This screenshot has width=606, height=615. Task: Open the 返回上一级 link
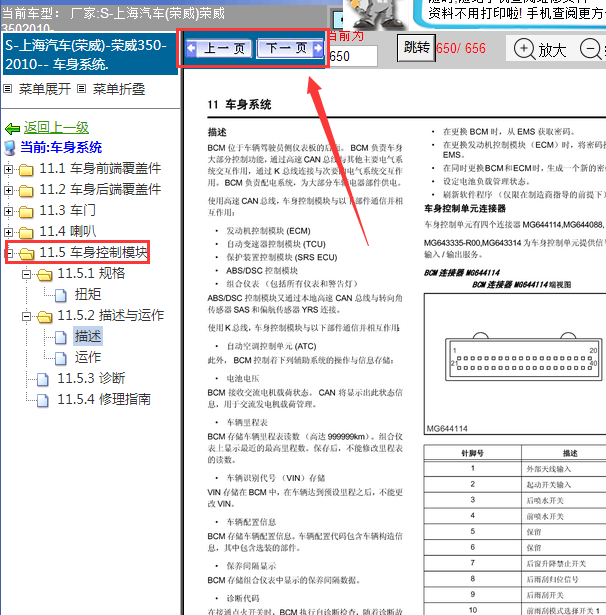point(56,127)
